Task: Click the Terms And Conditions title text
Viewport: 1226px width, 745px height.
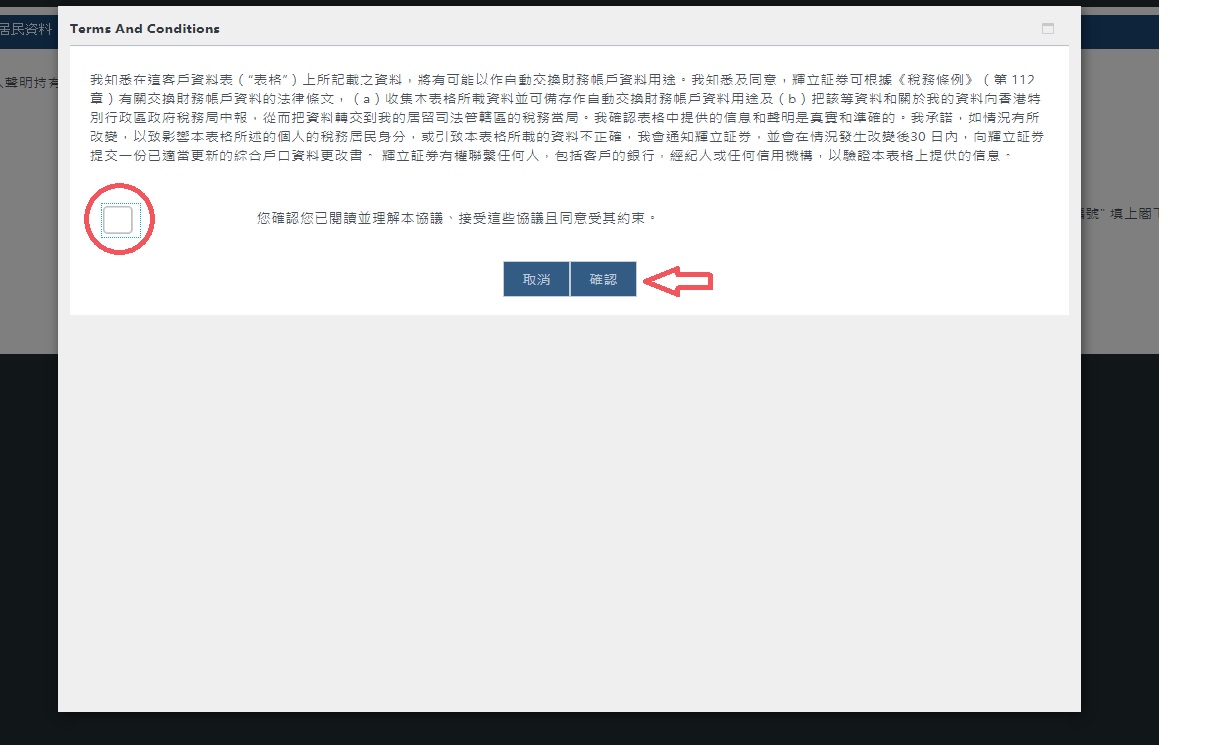Action: coord(144,29)
